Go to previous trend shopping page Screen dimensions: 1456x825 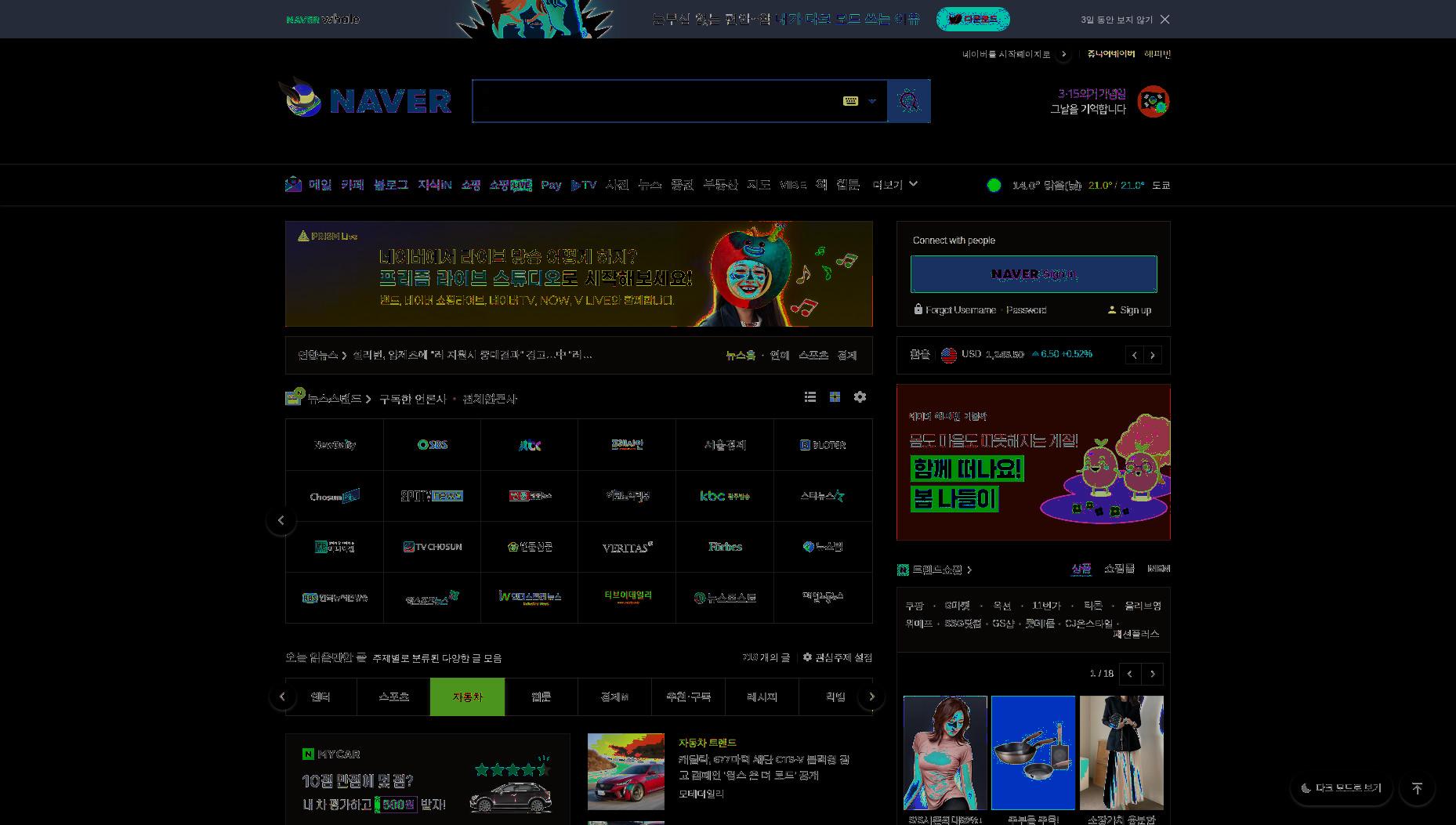1130,674
